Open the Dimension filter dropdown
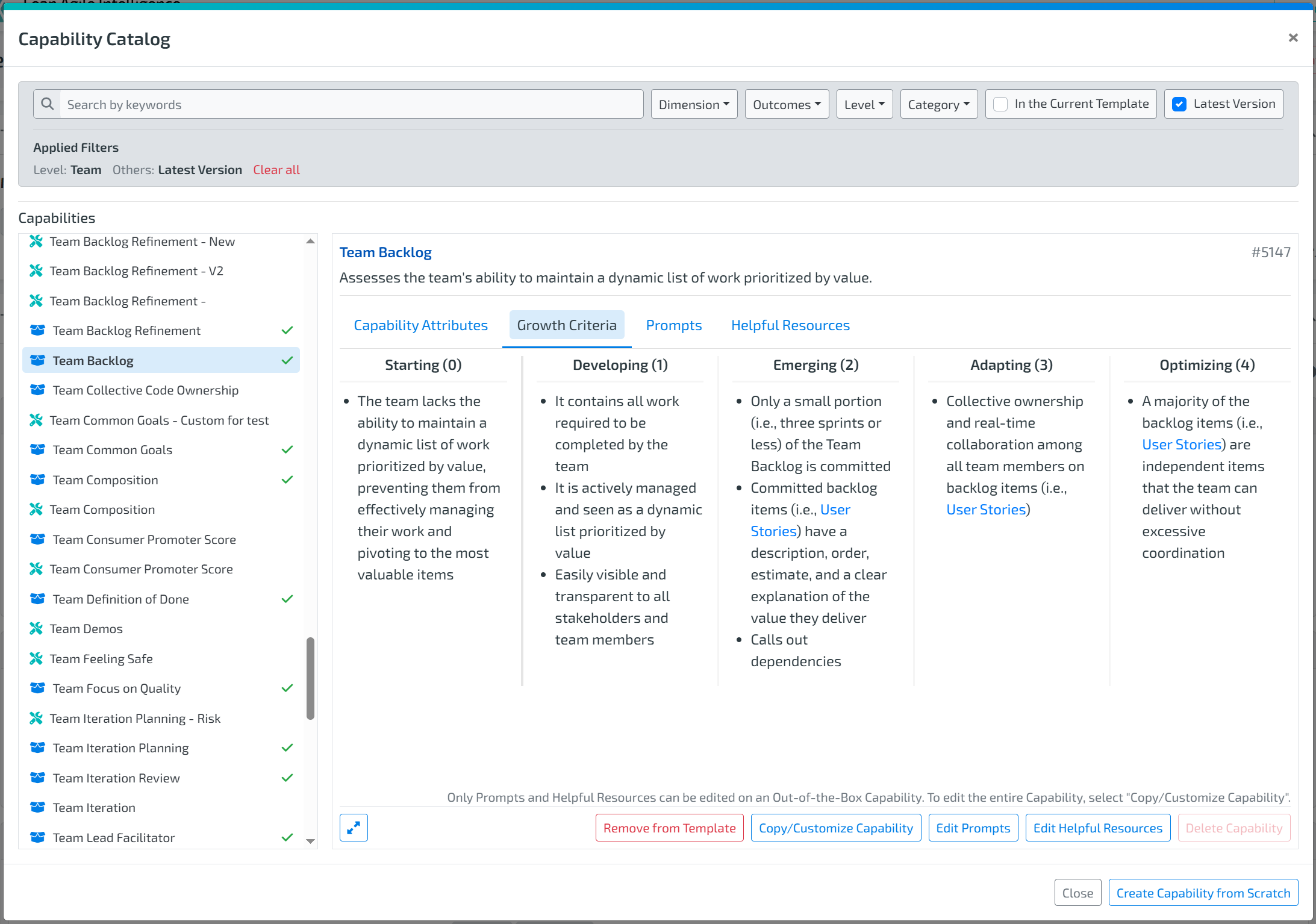This screenshot has width=1316, height=924. click(694, 104)
